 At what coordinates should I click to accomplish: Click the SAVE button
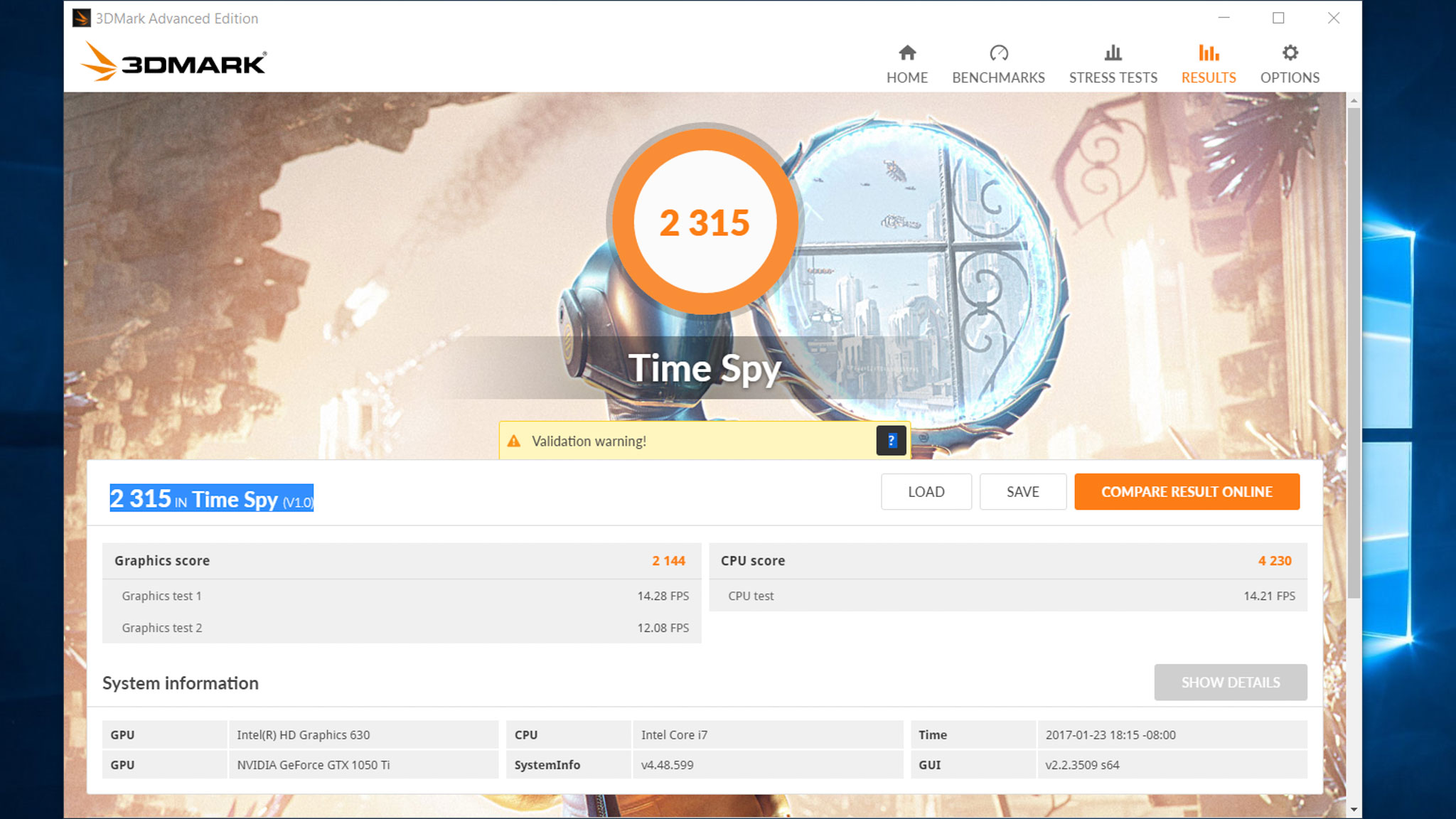(1023, 492)
